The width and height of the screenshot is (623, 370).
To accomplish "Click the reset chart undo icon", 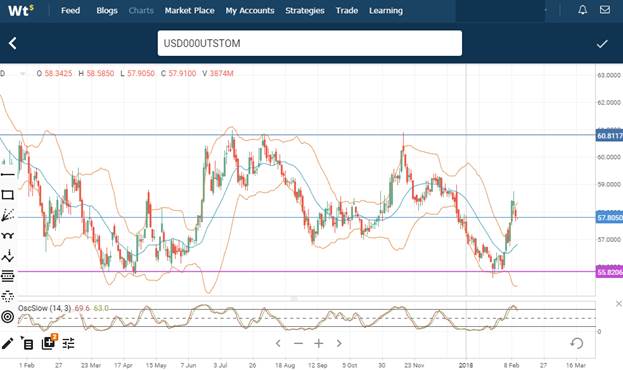I will click(x=577, y=343).
